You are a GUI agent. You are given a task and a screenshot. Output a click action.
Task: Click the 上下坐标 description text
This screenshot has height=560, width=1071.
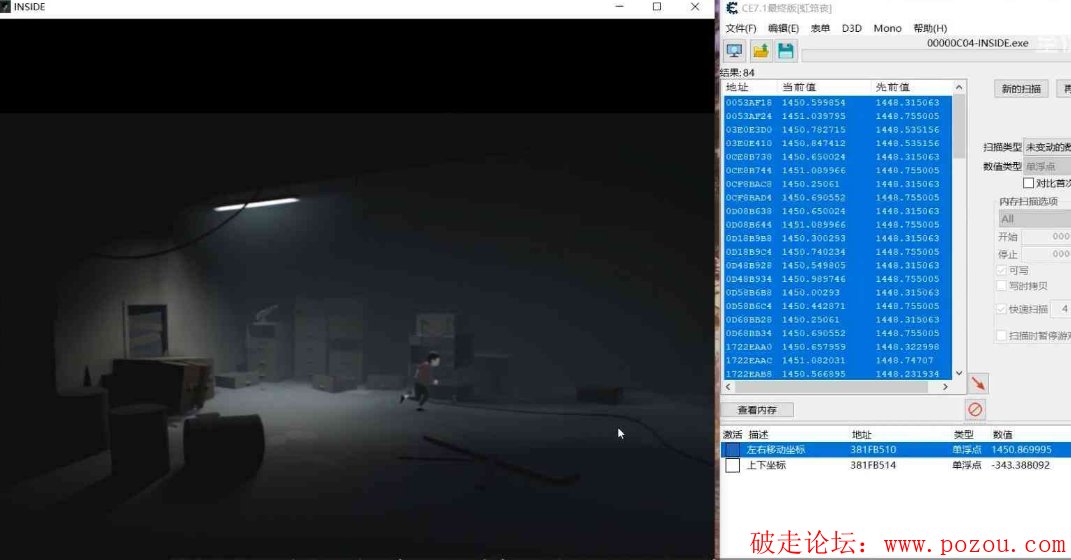pyautogui.click(x=766, y=465)
